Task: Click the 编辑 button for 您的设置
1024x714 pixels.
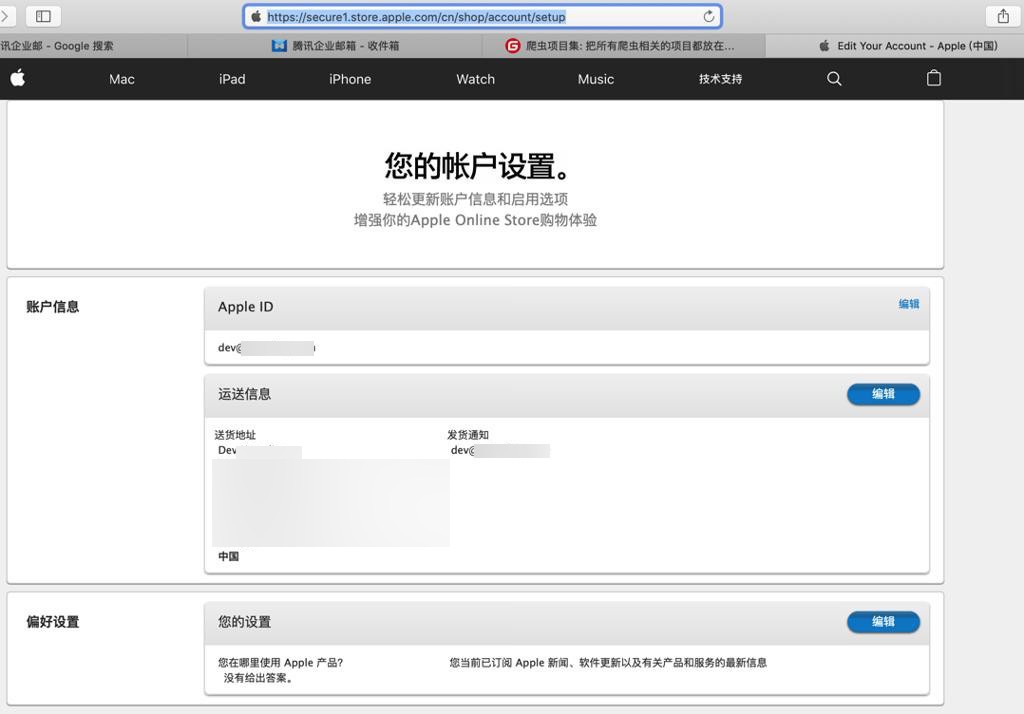Action: click(883, 622)
